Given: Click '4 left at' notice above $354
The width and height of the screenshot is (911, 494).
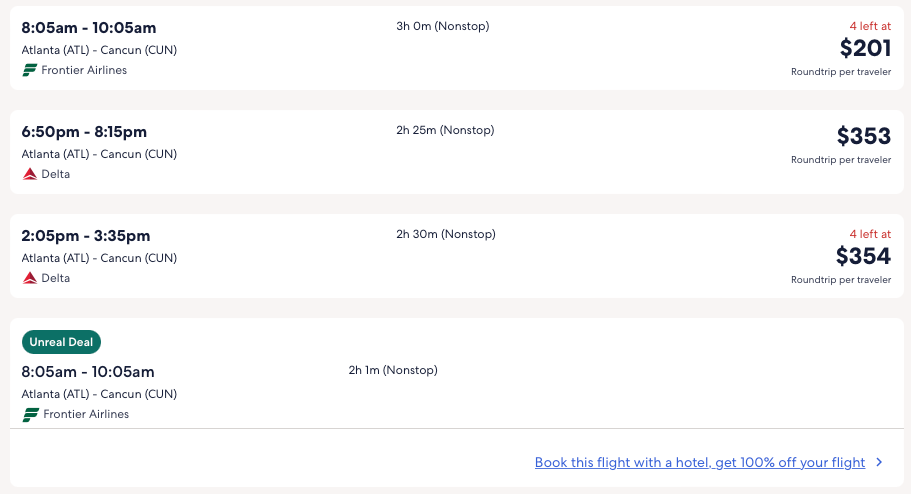Looking at the screenshot, I should (869, 234).
